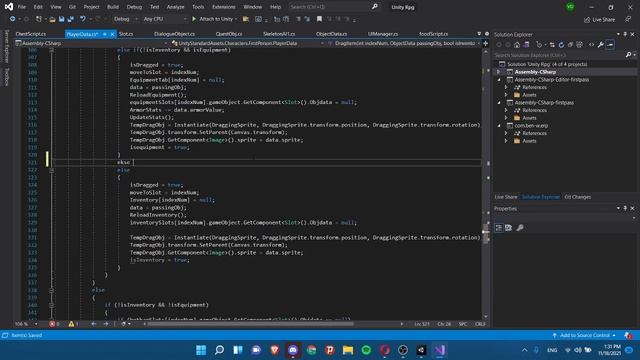Viewport: 640px width, 360px height.
Task: Toggle the bookmark icon in the toolbar
Action: coord(319,19)
